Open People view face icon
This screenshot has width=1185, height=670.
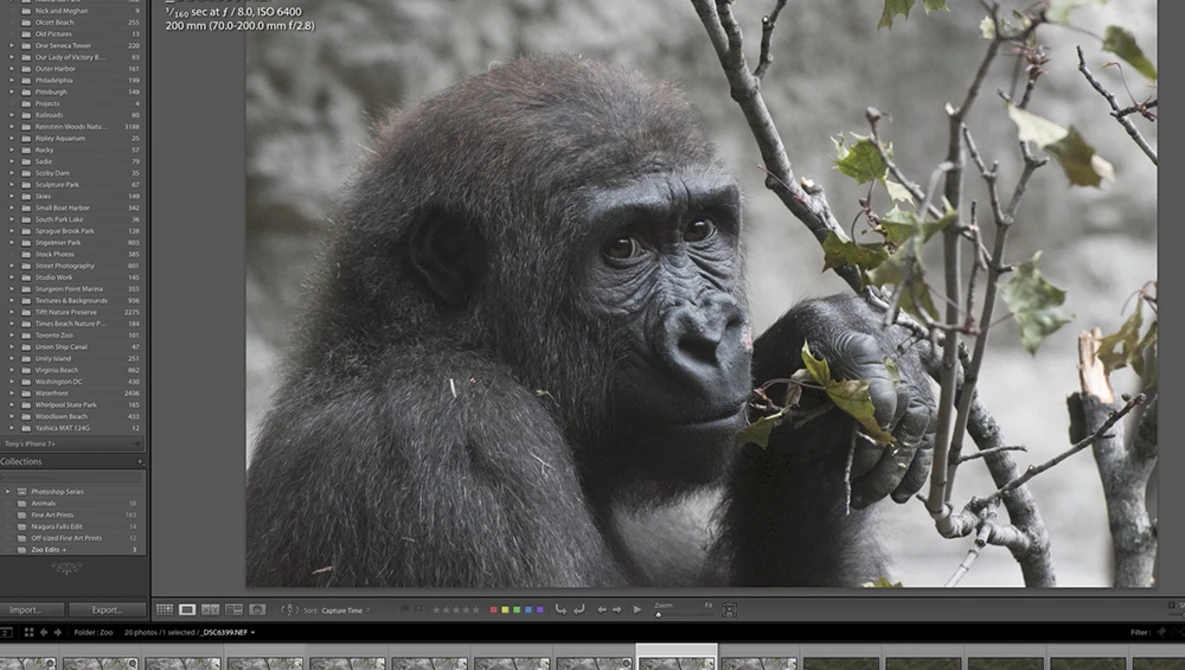pos(258,610)
